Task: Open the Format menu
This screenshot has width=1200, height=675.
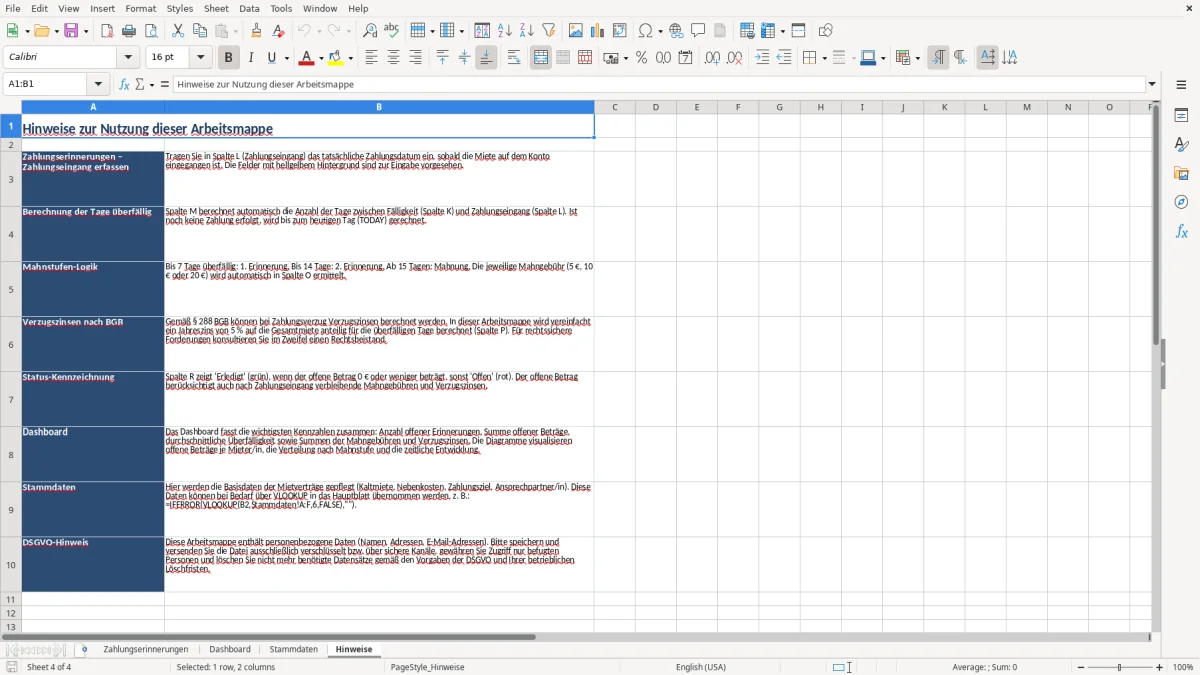Action: point(140,8)
